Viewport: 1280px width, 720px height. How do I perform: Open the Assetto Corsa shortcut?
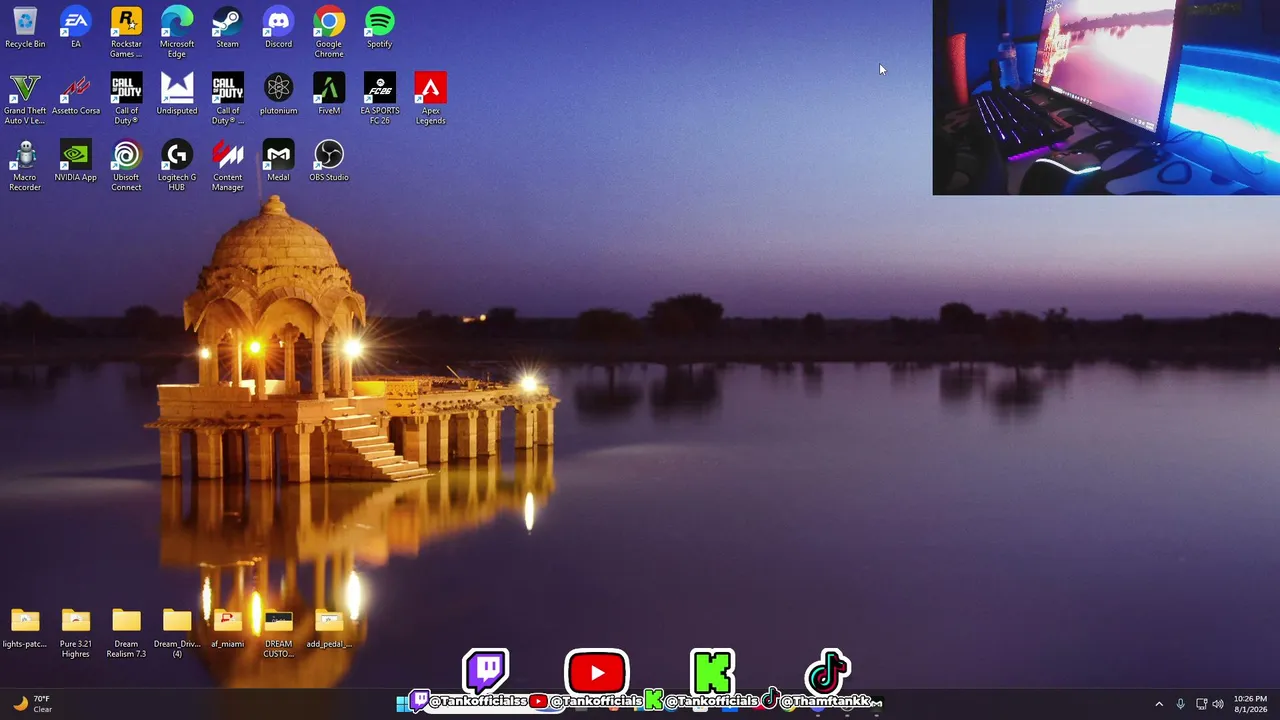pyautogui.click(x=76, y=94)
